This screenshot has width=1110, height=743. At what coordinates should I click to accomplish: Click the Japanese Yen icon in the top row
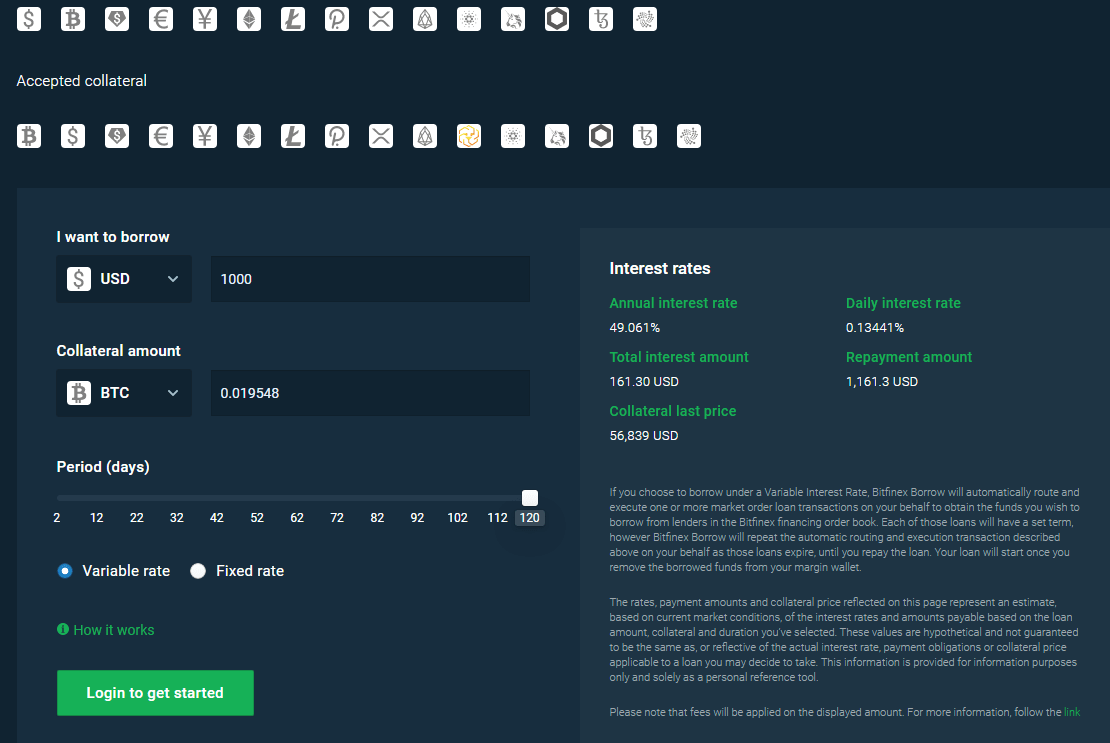pos(205,19)
